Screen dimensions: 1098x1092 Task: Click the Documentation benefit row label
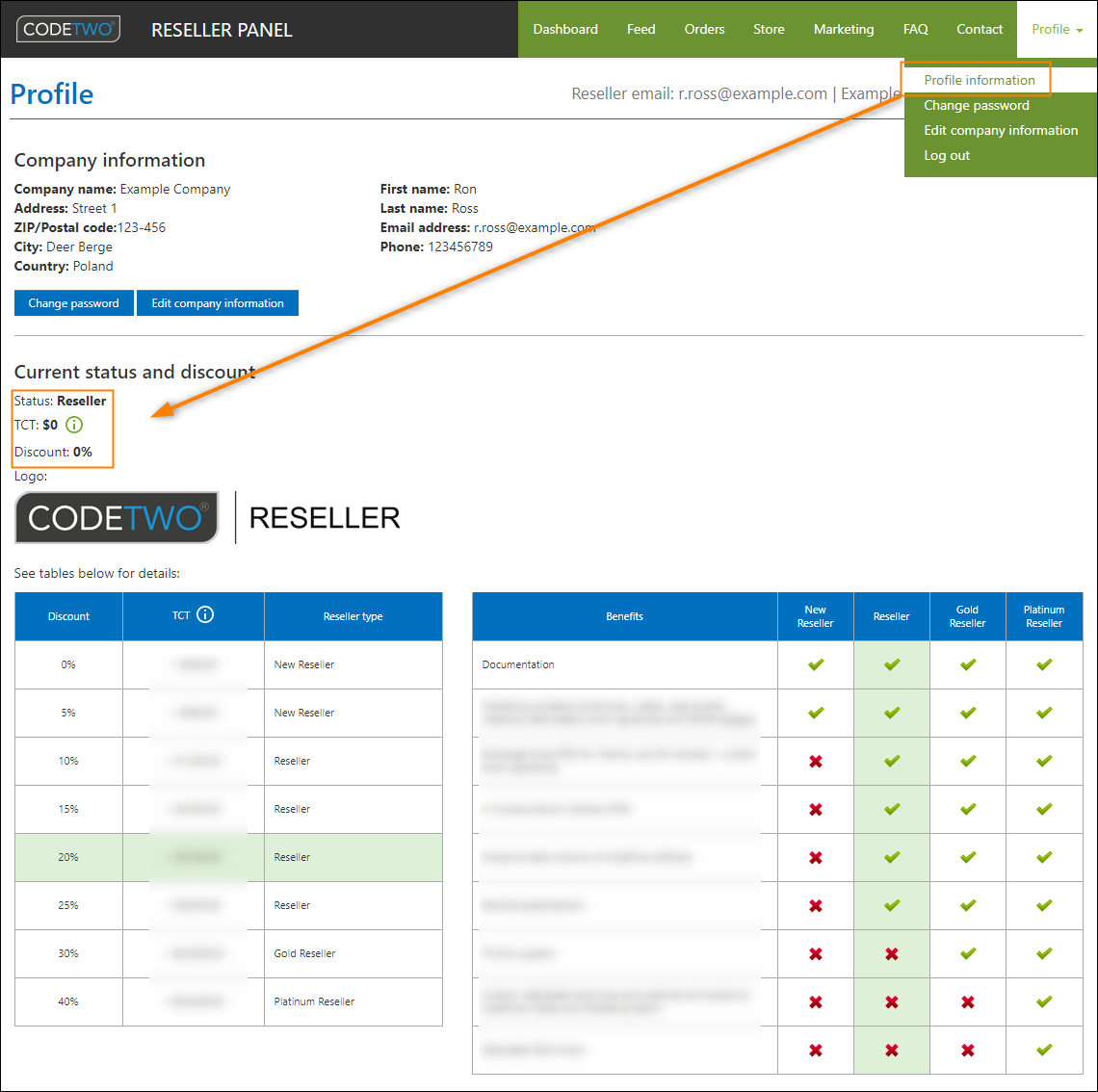pos(517,664)
